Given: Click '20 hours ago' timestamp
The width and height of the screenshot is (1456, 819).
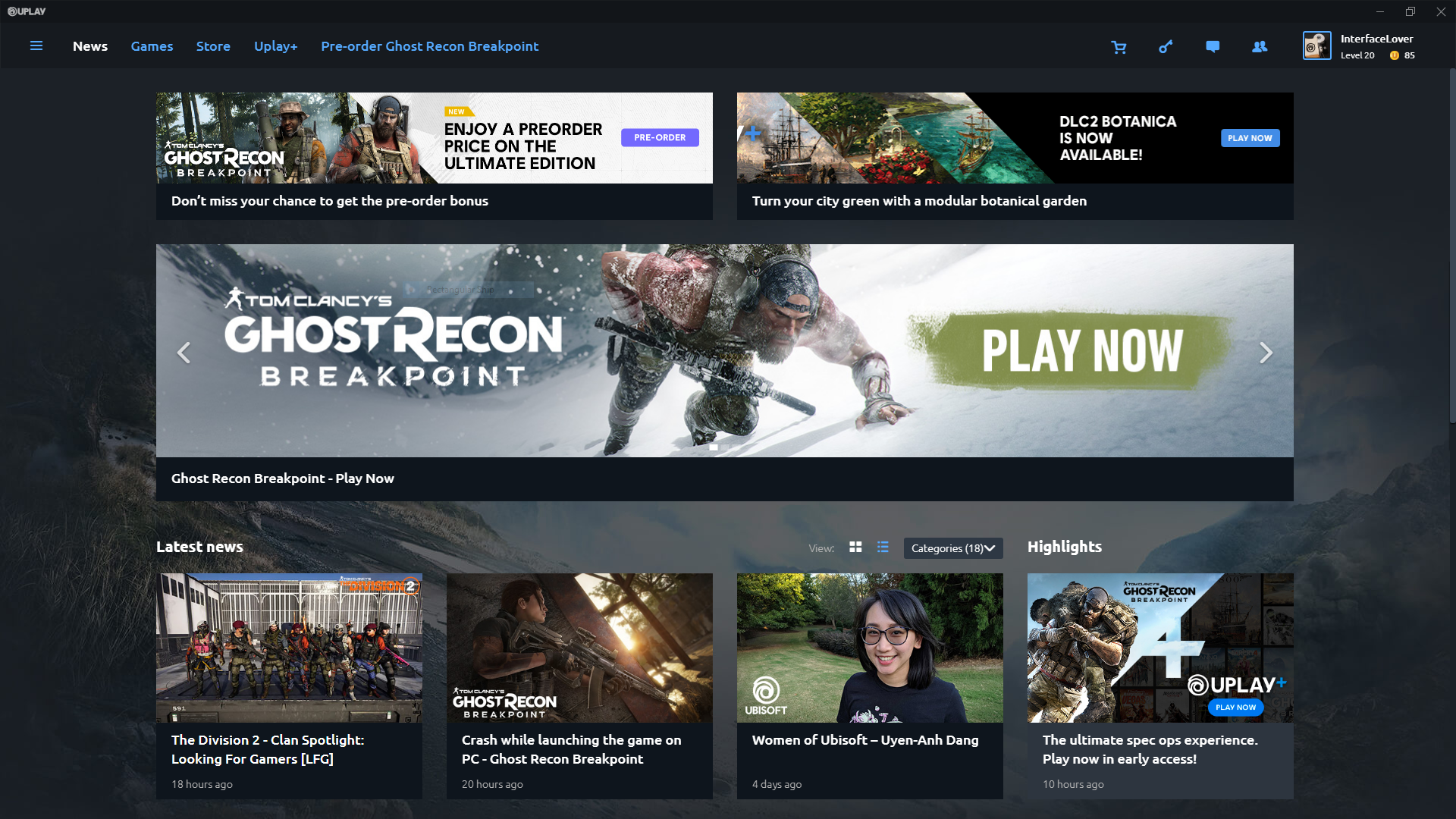Looking at the screenshot, I should coord(492,784).
